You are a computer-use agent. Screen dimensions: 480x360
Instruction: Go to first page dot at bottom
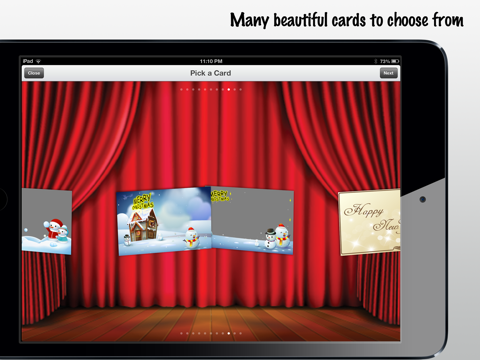click(181, 333)
